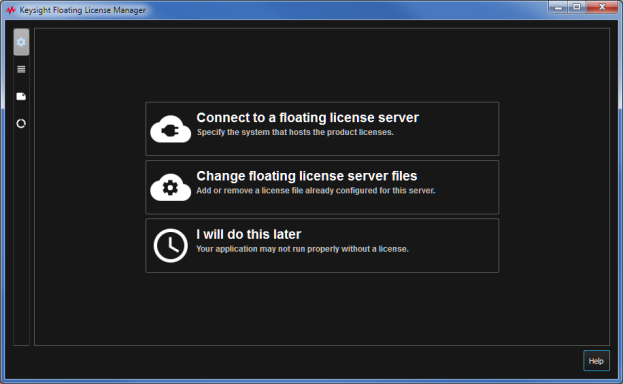This screenshot has height=384, width=623.
Task: Click the cloud plug connect icon
Action: (x=170, y=129)
